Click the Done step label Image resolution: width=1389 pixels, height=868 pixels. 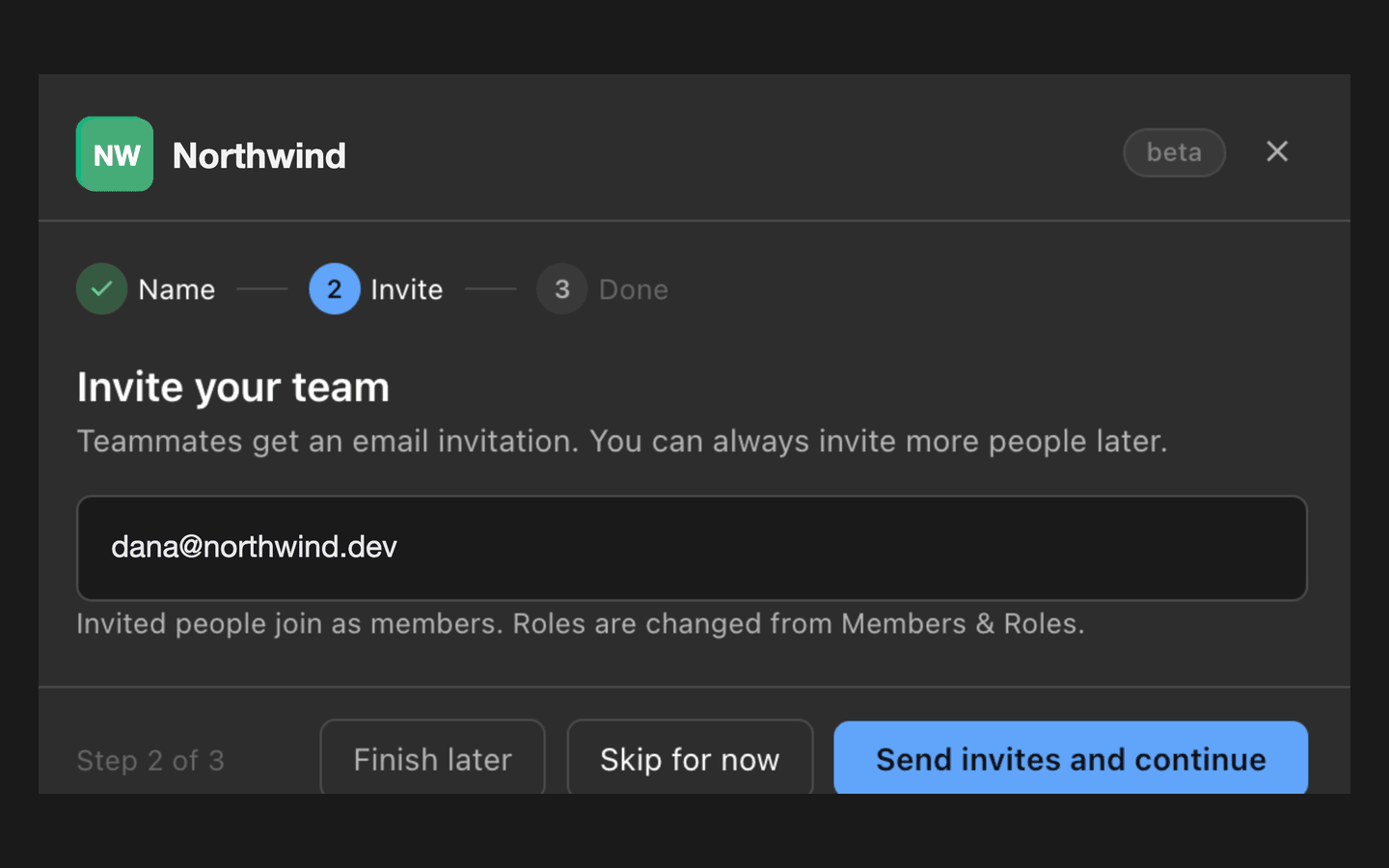(x=633, y=289)
